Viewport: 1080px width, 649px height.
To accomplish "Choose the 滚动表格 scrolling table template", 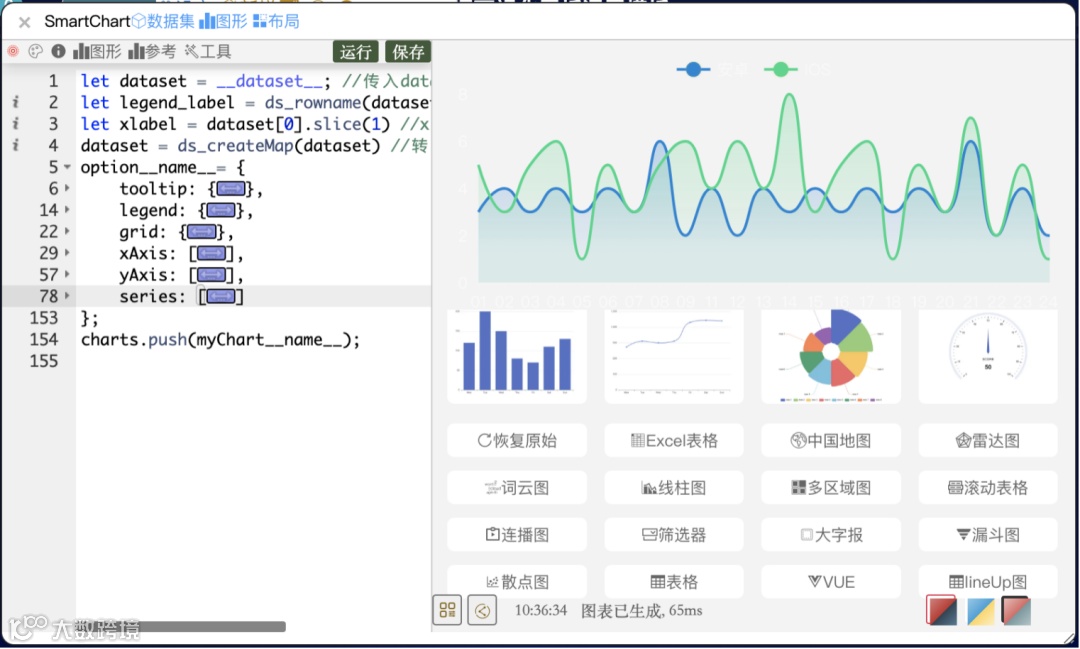I will [x=988, y=488].
